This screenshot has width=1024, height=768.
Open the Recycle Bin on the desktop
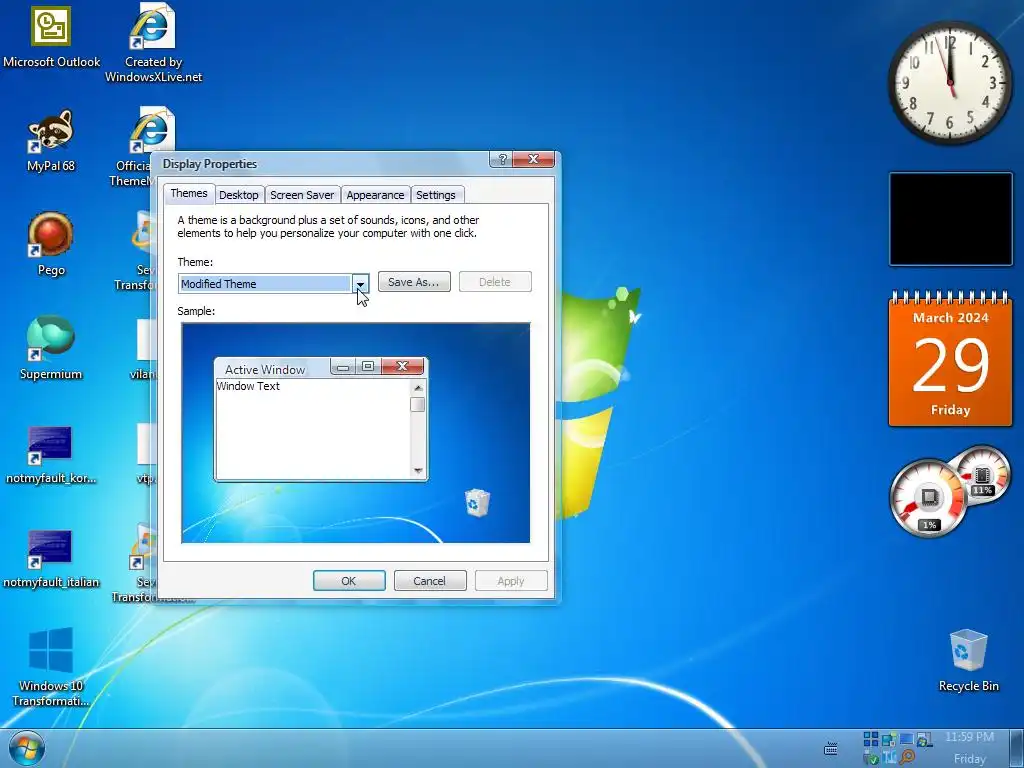coord(968,660)
